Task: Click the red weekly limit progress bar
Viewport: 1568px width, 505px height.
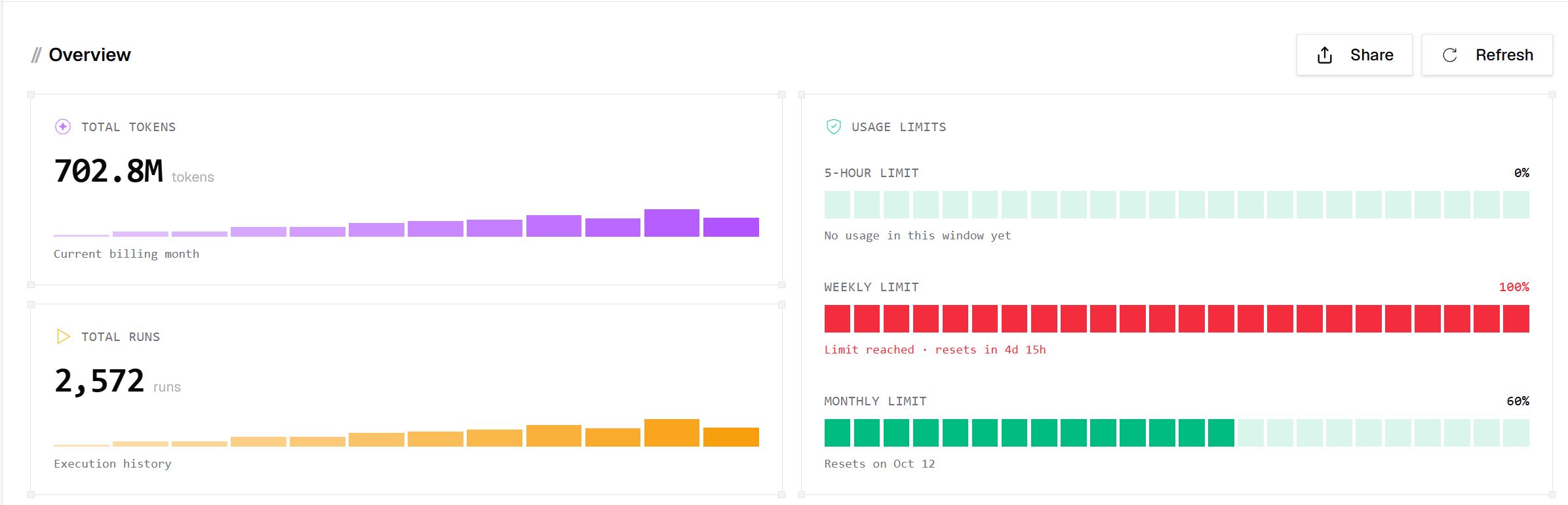Action: click(x=1177, y=319)
